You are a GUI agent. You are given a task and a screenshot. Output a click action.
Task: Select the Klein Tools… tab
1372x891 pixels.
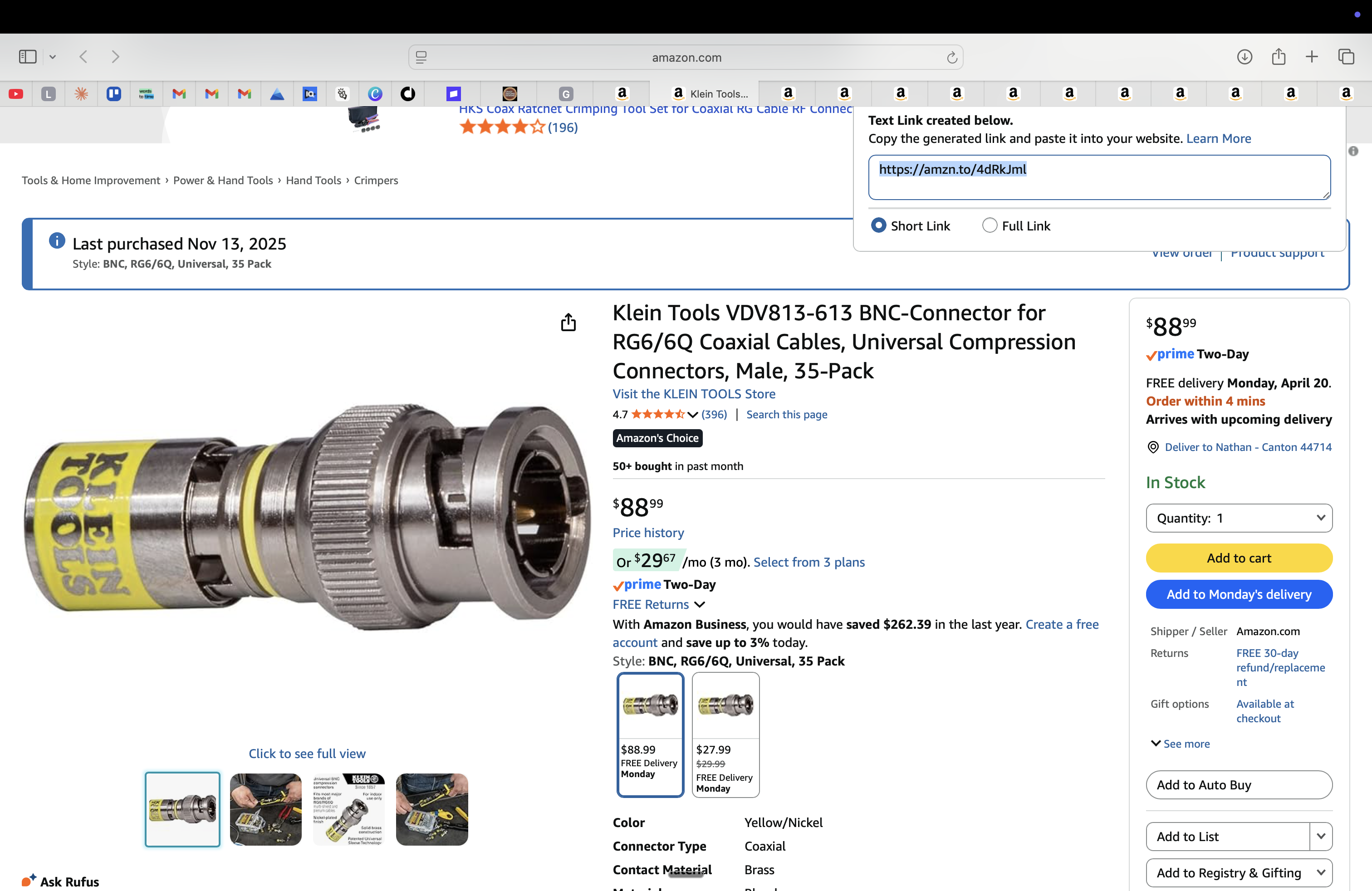pos(705,93)
